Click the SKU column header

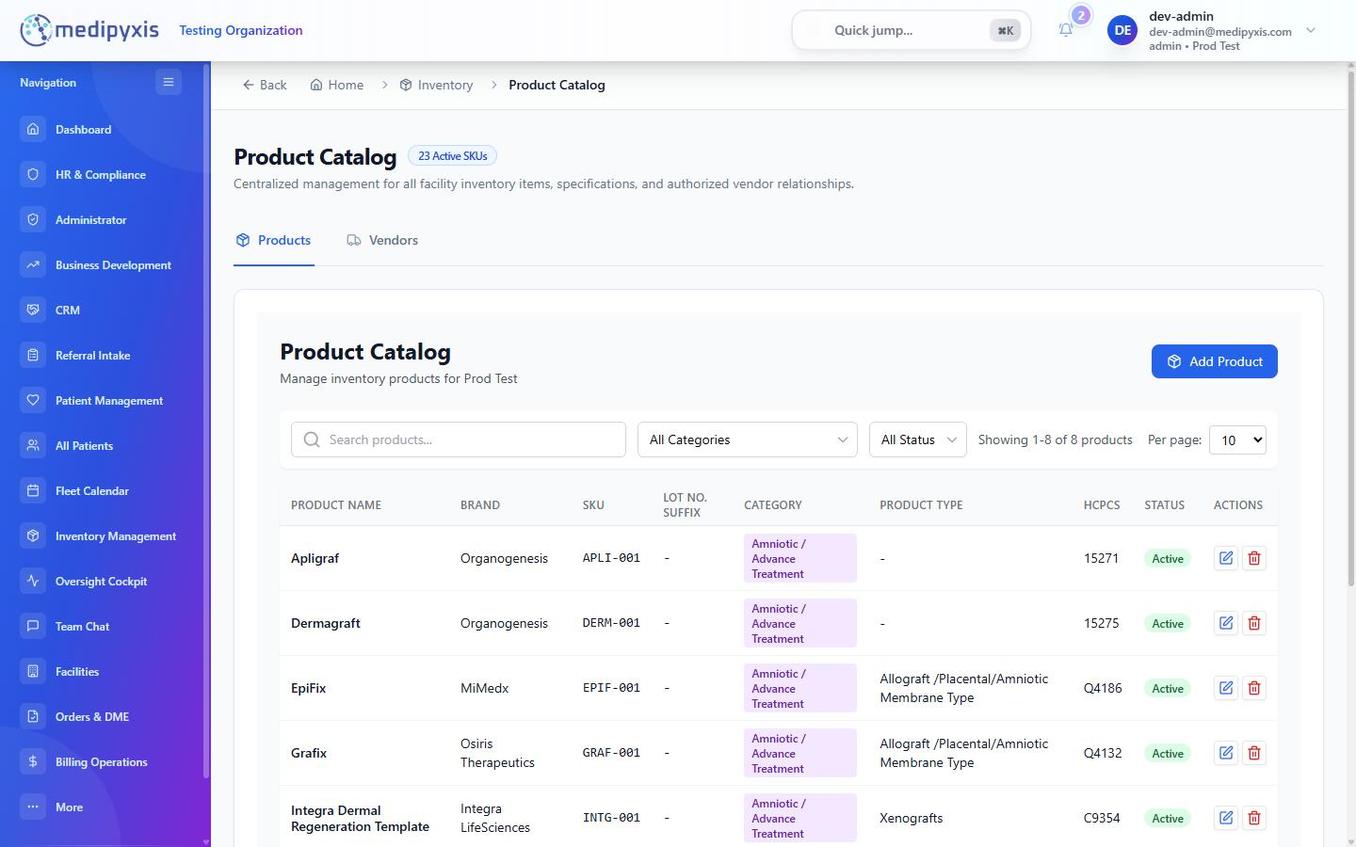coord(593,505)
